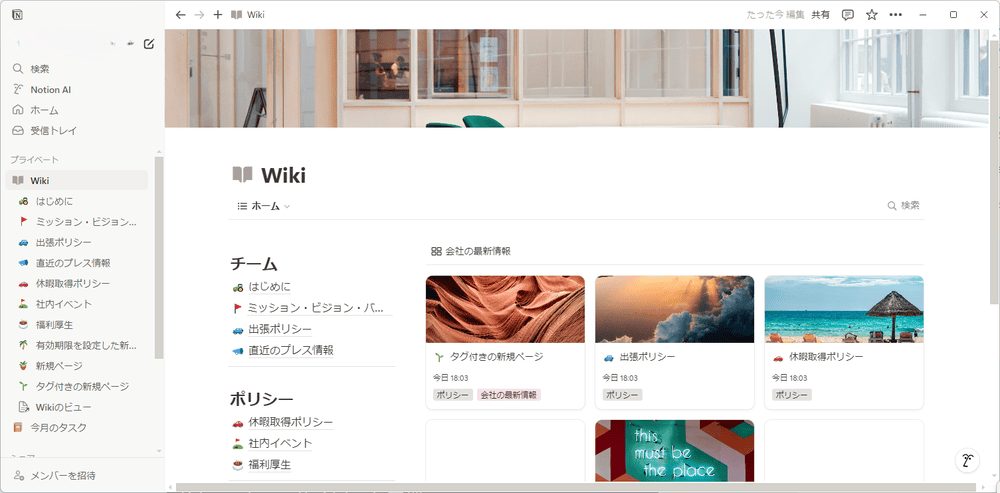Open the 休暇取得ポリシー beach card thumbnail
The width and height of the screenshot is (1000, 493).
click(x=843, y=309)
